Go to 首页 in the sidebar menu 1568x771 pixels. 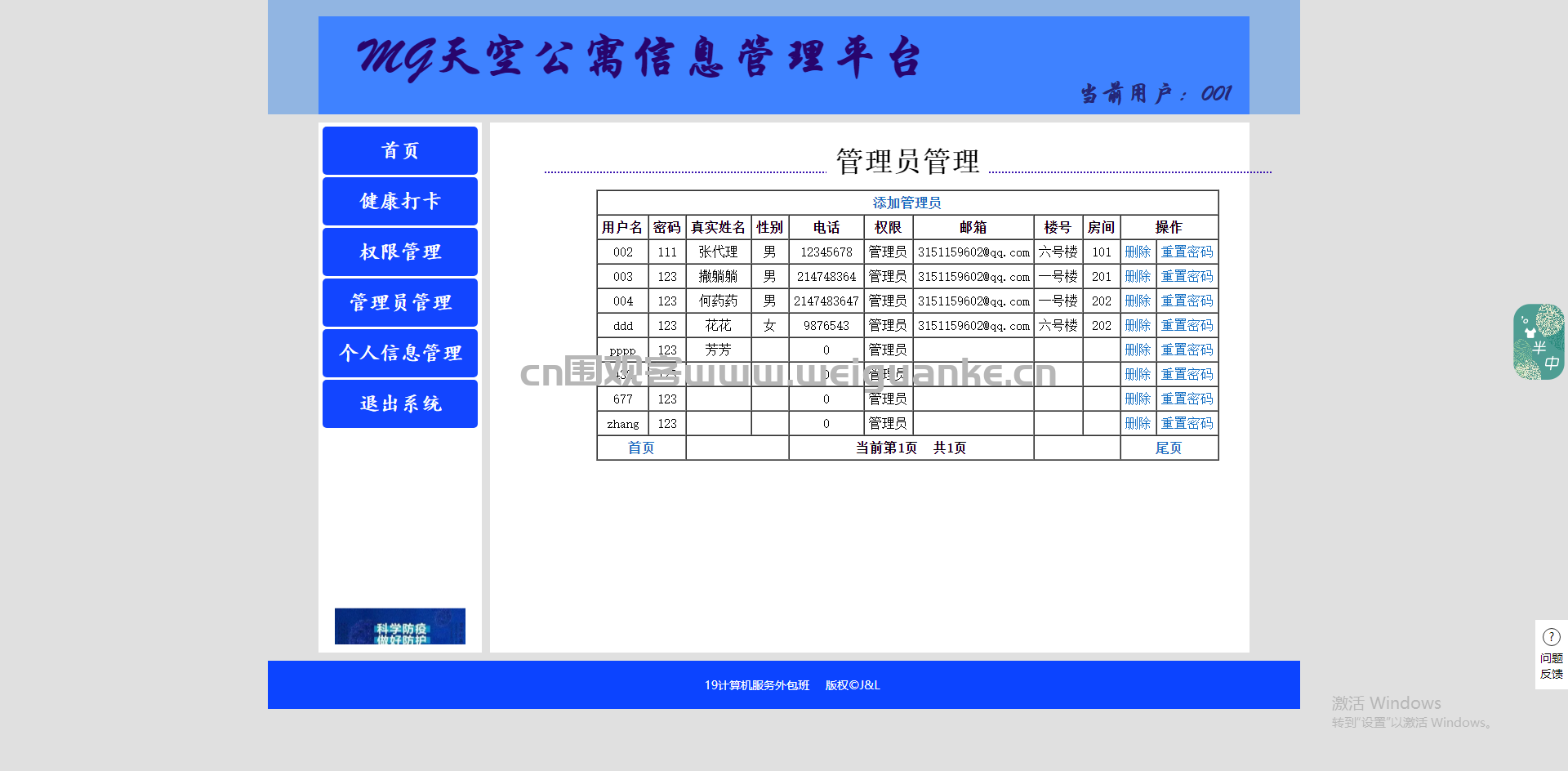400,150
